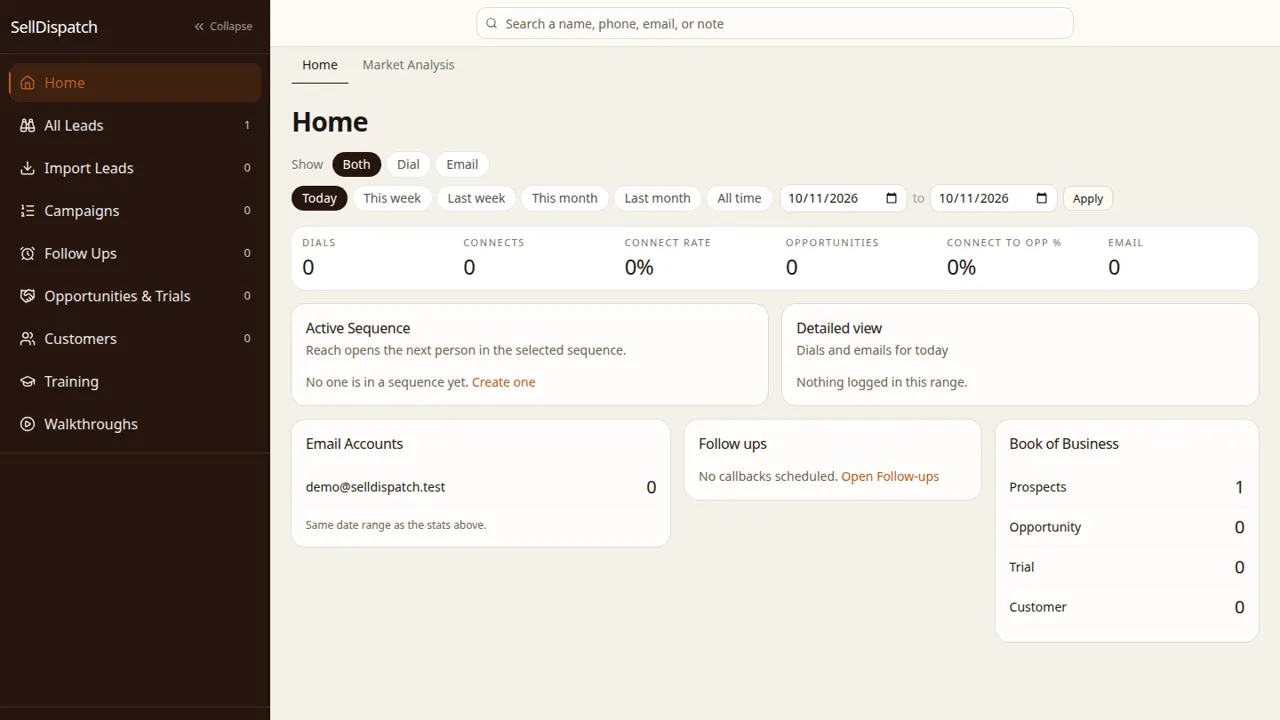The width and height of the screenshot is (1280, 720).
Task: Click the Training graduation cap icon
Action: [x=27, y=381]
